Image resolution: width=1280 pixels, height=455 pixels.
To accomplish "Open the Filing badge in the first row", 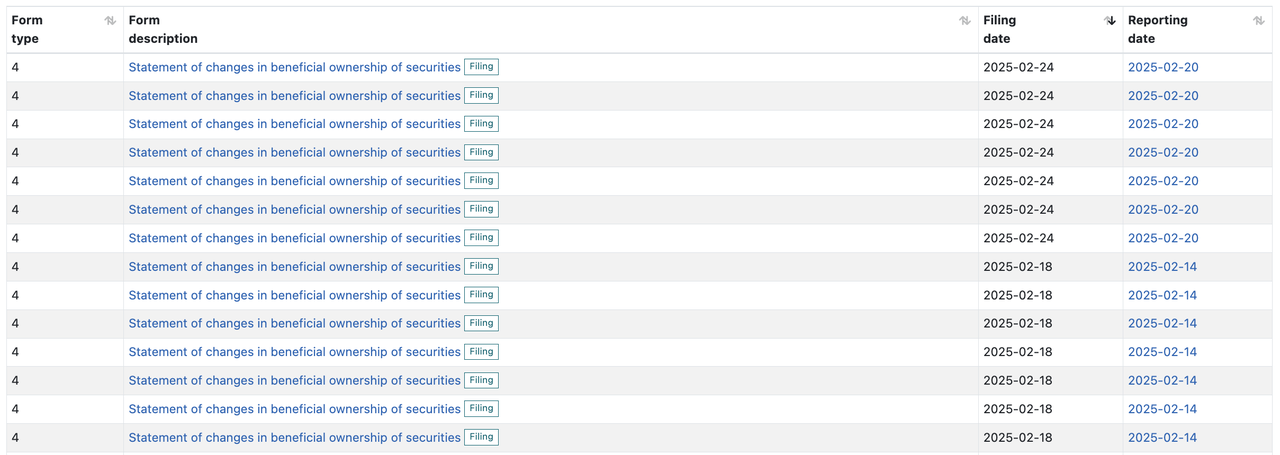I will point(481,67).
